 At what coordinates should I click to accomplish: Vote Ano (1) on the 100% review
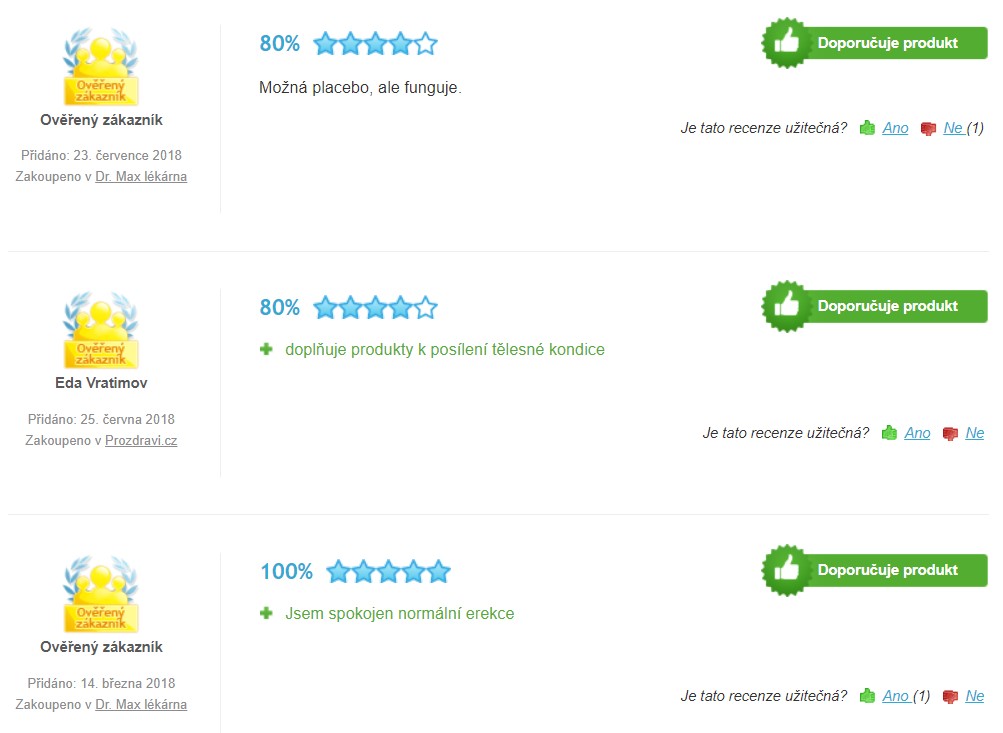coord(906,696)
